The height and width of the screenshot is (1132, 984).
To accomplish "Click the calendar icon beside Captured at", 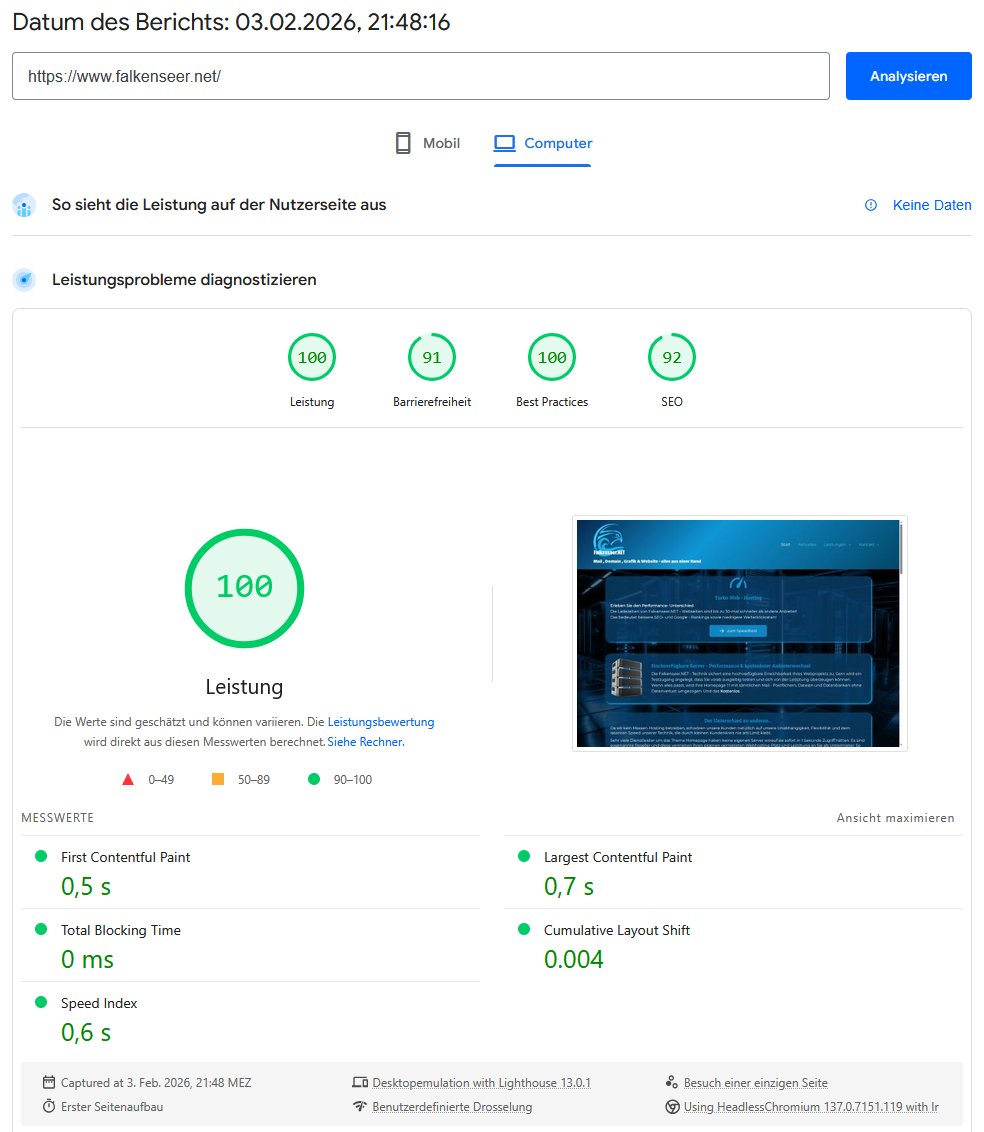I will click(49, 1082).
